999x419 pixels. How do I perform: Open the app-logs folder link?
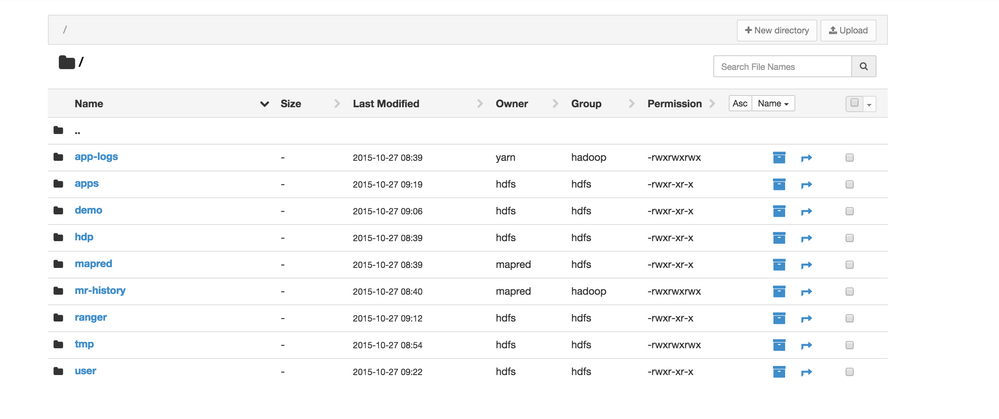pos(96,157)
